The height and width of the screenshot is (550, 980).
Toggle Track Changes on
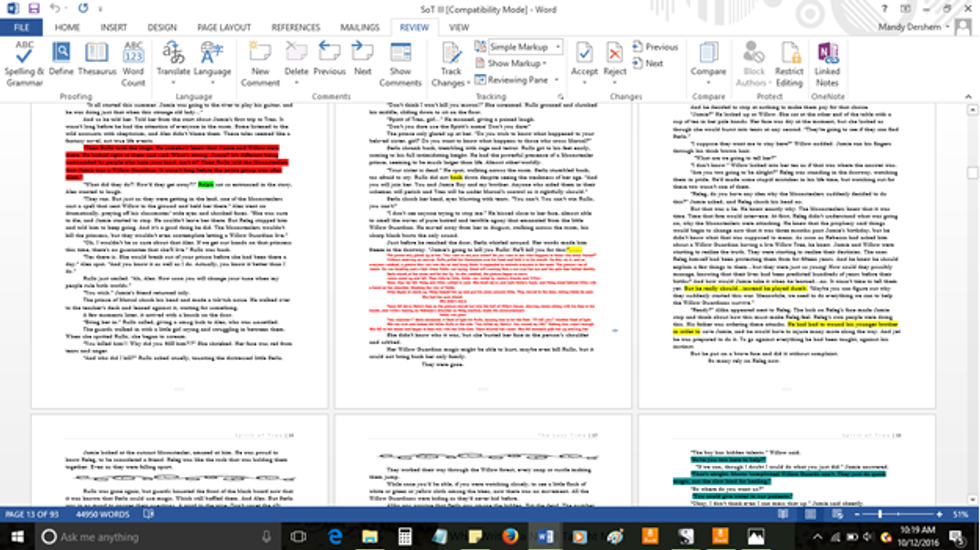(452, 60)
